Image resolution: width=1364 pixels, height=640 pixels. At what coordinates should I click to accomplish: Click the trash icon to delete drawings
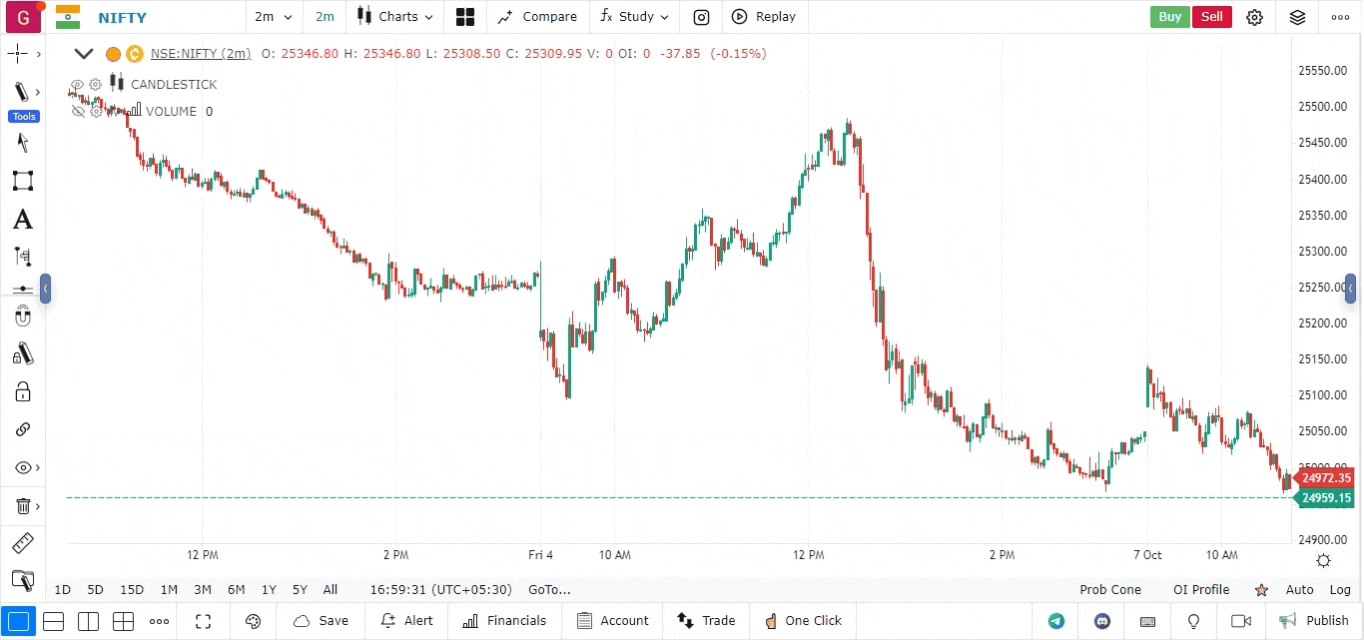pyautogui.click(x=22, y=506)
